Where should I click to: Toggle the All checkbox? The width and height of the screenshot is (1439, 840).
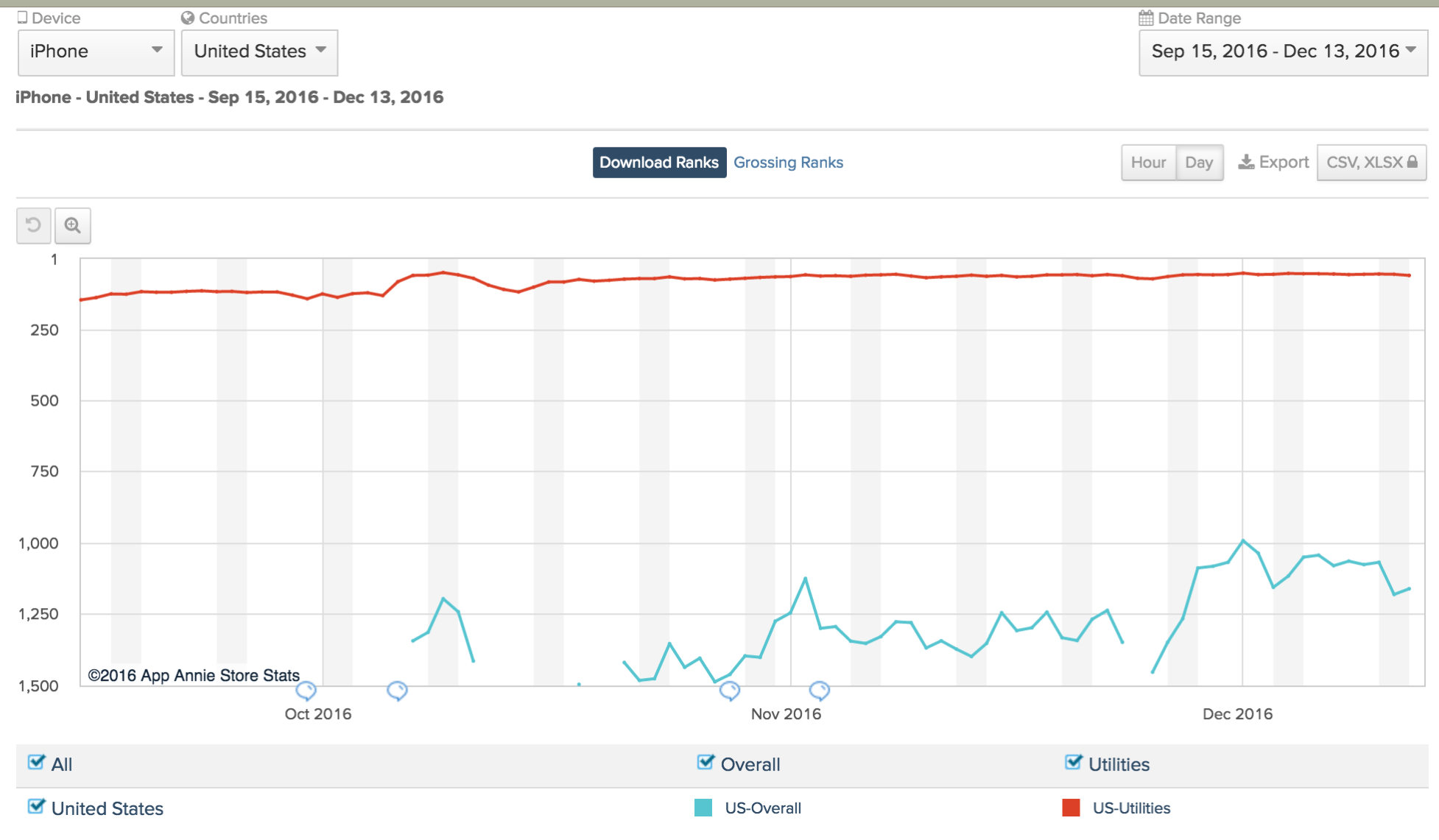[x=36, y=763]
